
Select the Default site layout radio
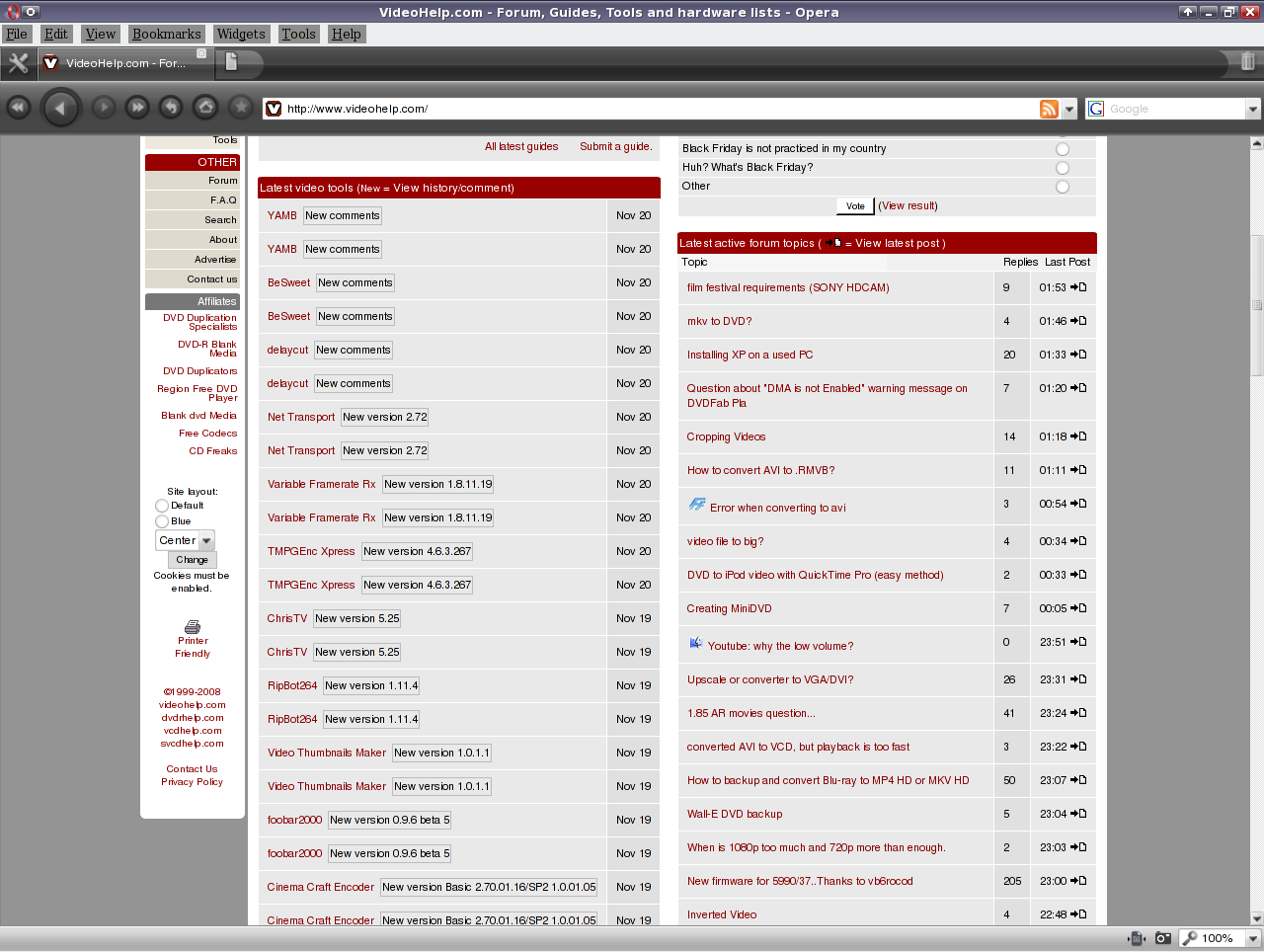tap(162, 506)
